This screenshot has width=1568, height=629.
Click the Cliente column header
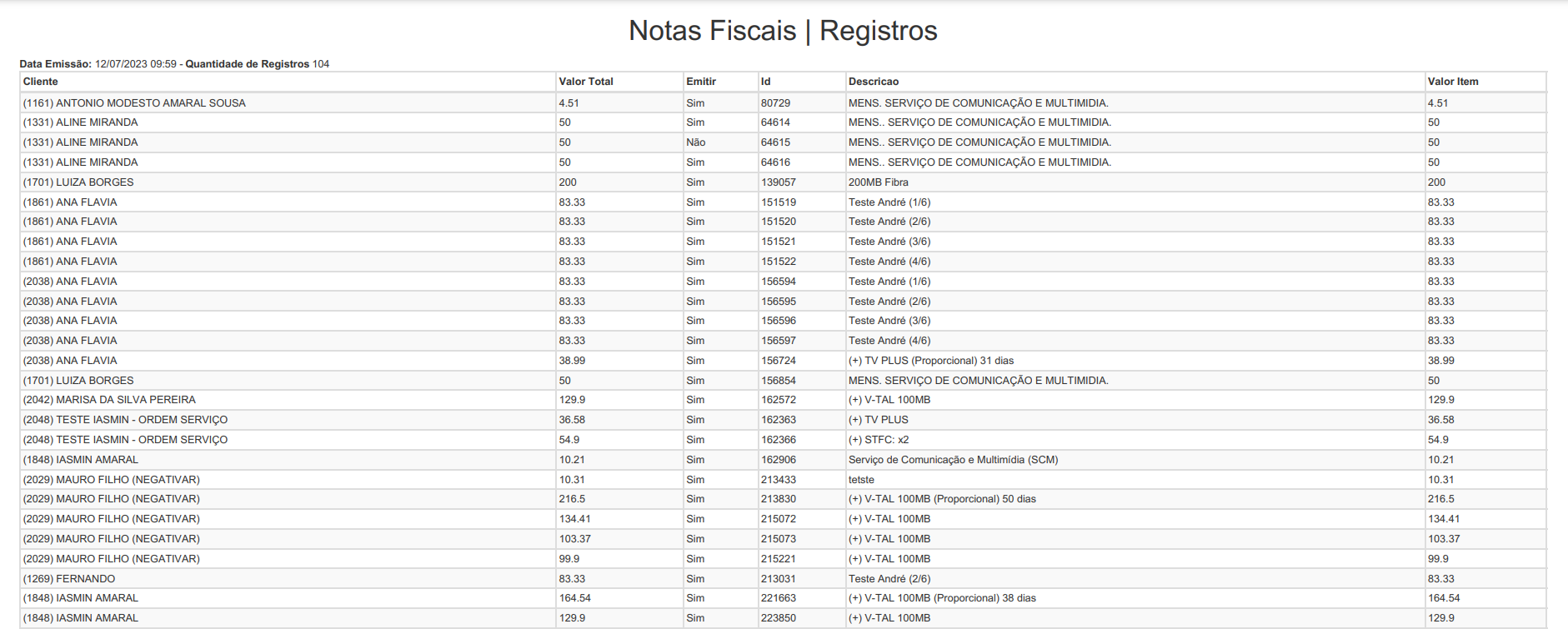41,82
